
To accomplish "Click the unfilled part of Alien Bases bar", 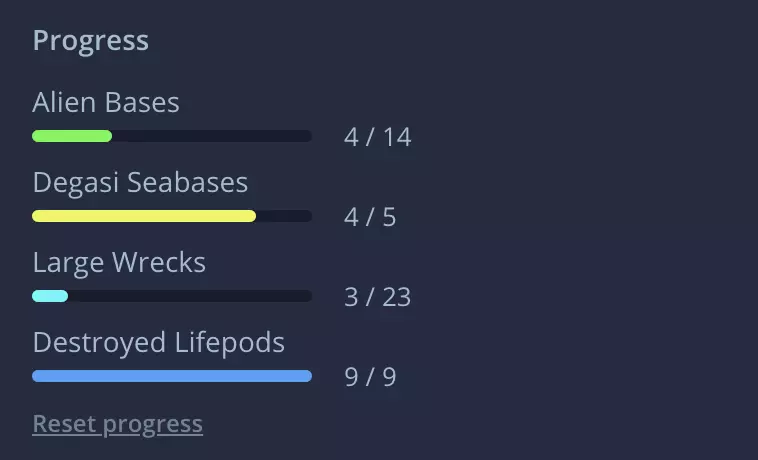I will point(211,136).
